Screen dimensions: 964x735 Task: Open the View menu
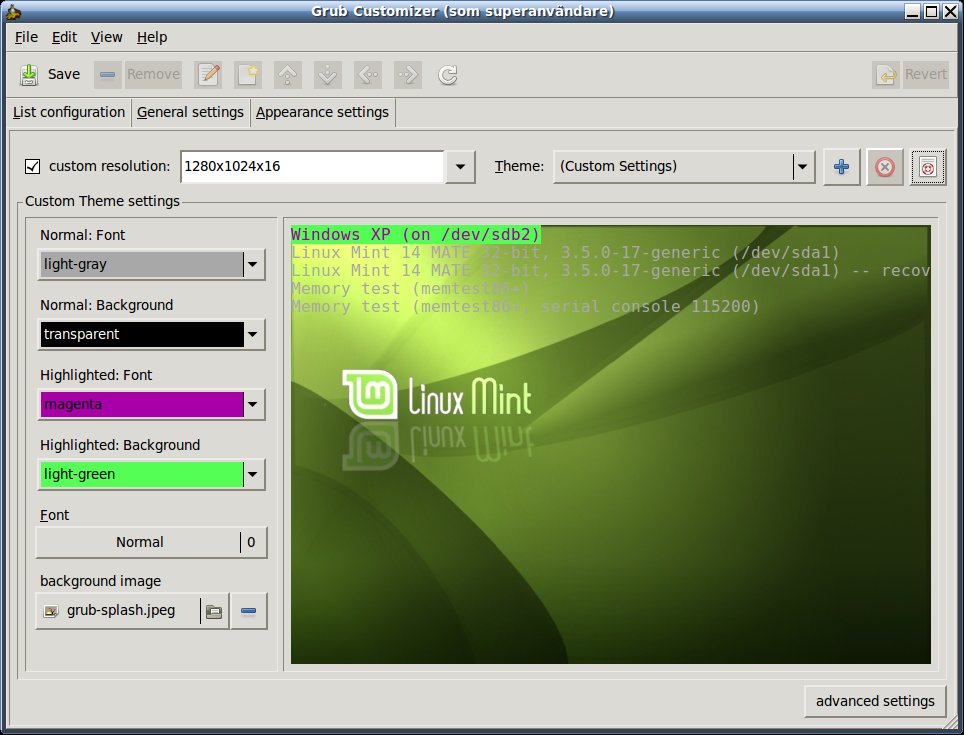point(106,37)
